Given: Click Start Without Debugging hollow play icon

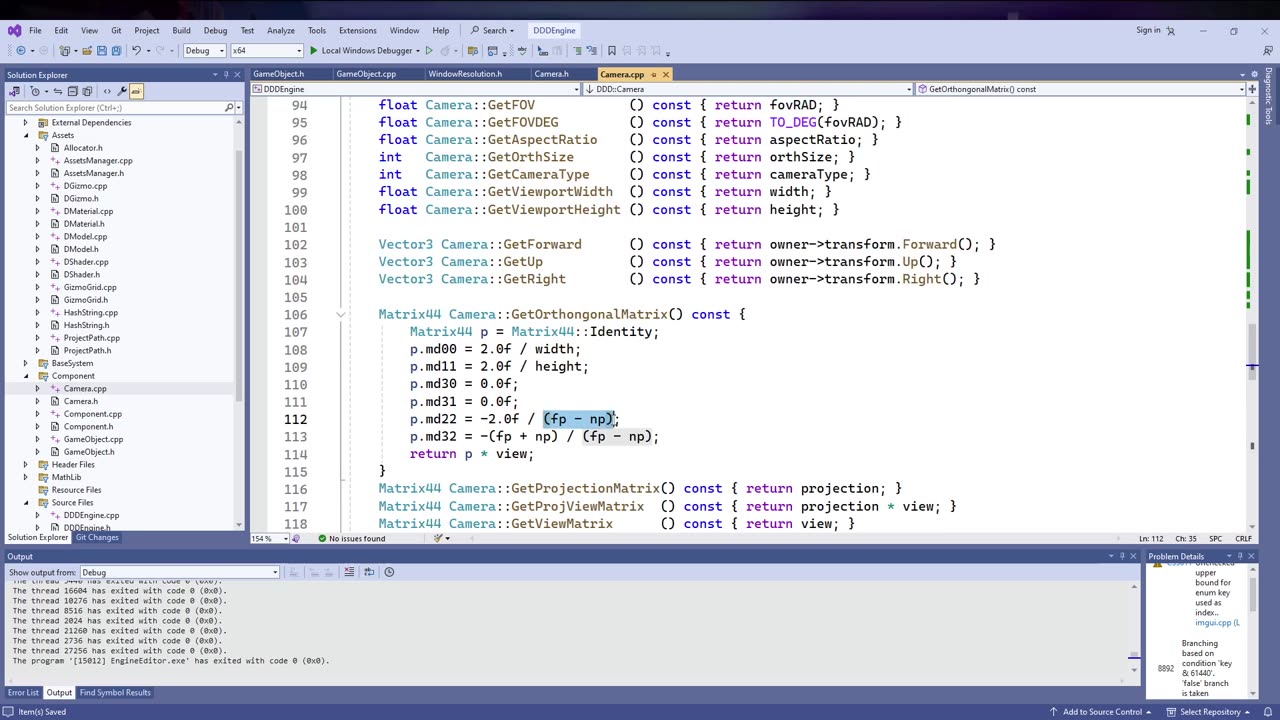Looking at the screenshot, I should coord(429,51).
